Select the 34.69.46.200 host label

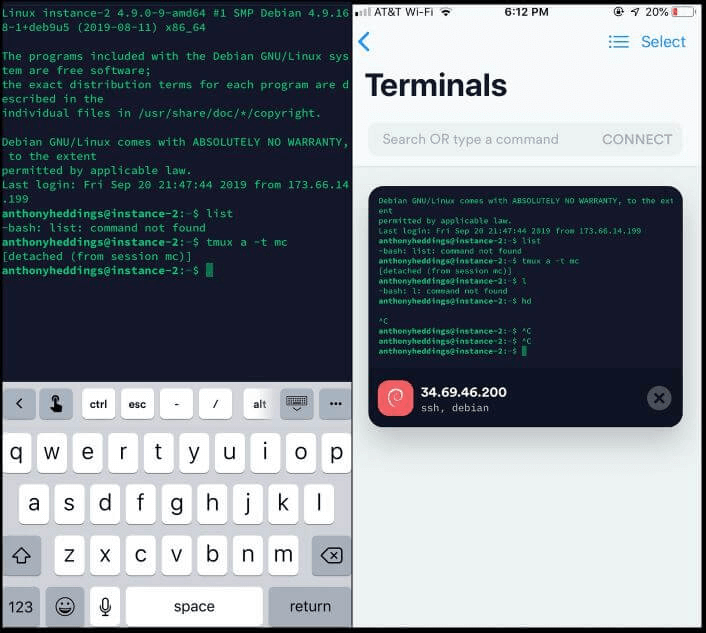click(464, 392)
